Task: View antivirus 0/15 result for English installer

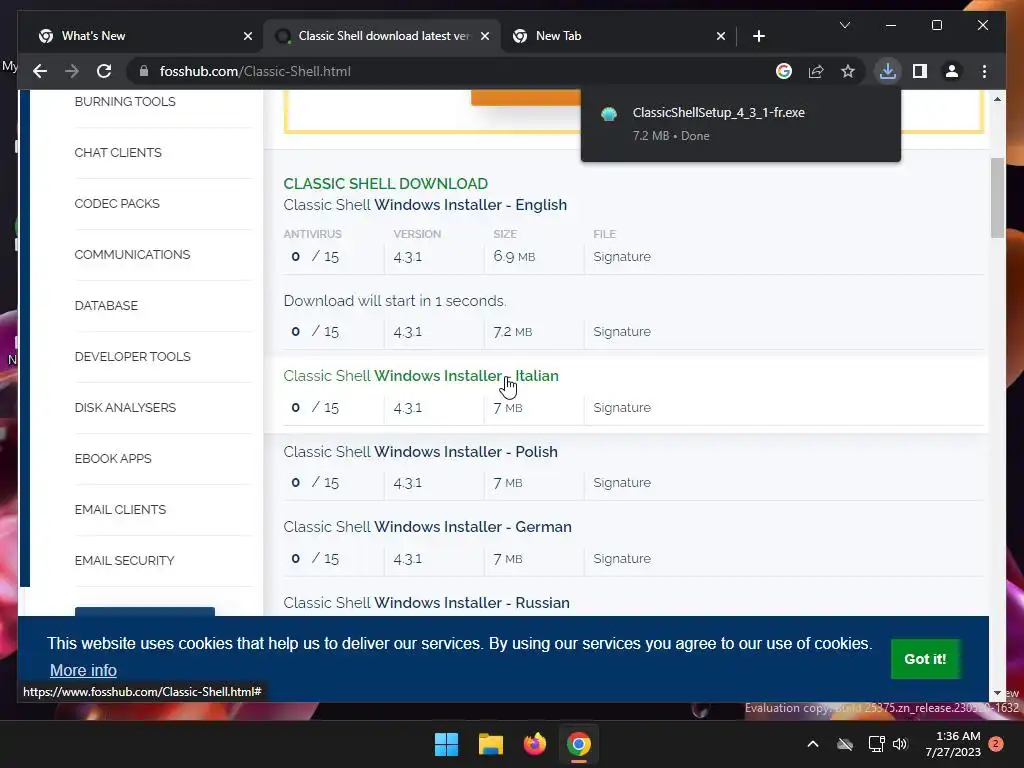Action: pyautogui.click(x=315, y=257)
